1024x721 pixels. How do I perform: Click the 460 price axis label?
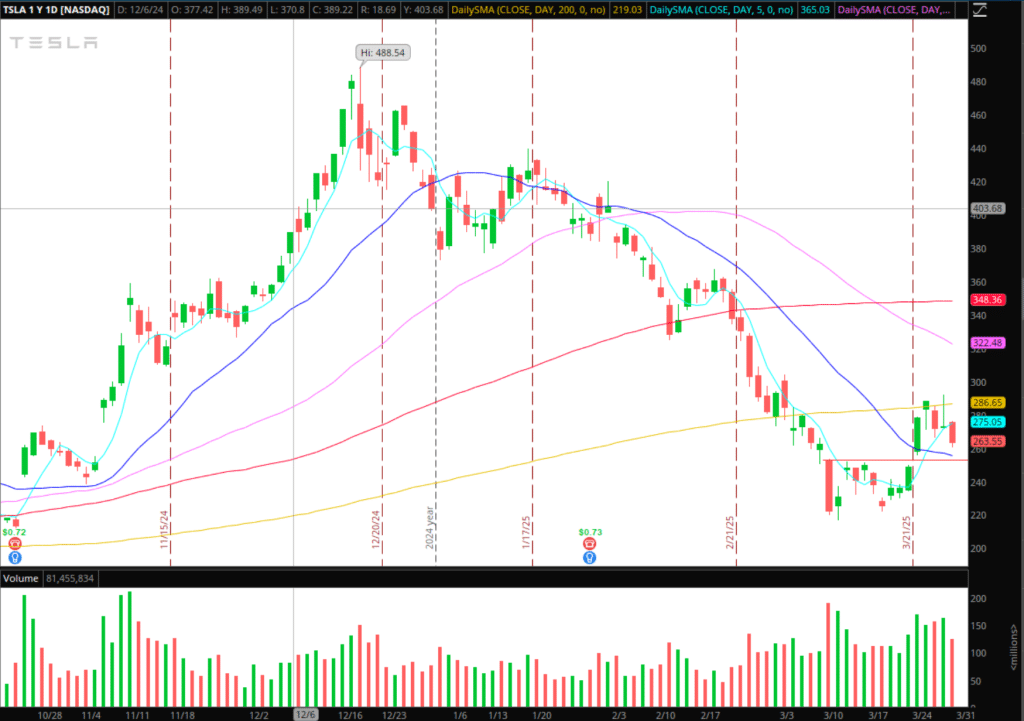[978, 115]
